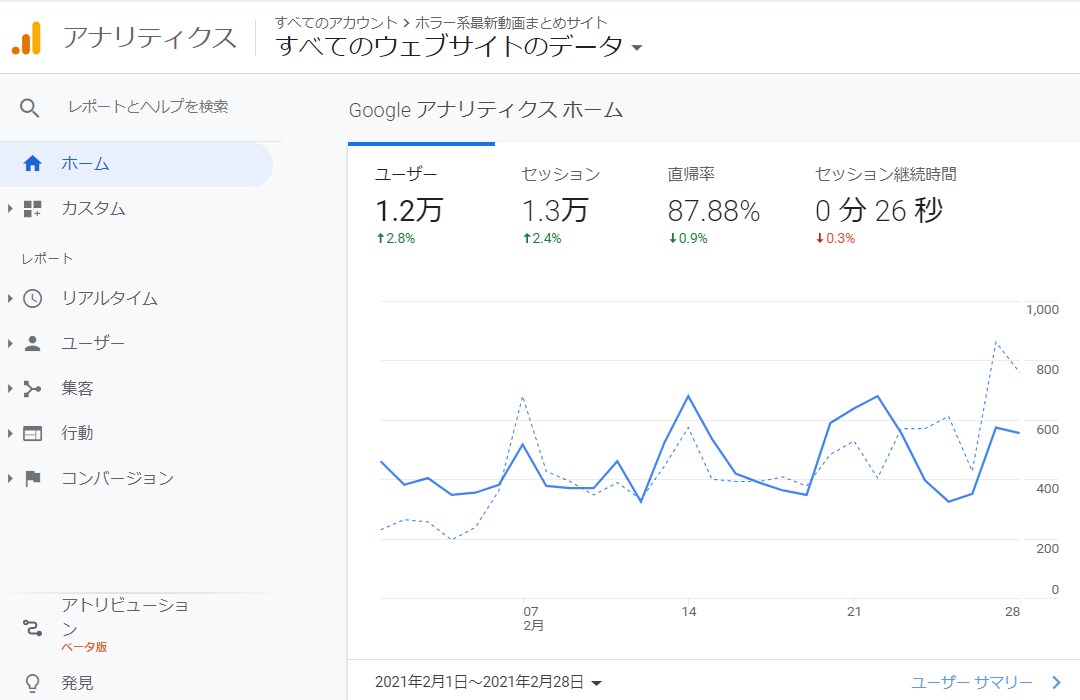Click the home house icon

pyautogui.click(x=32, y=164)
